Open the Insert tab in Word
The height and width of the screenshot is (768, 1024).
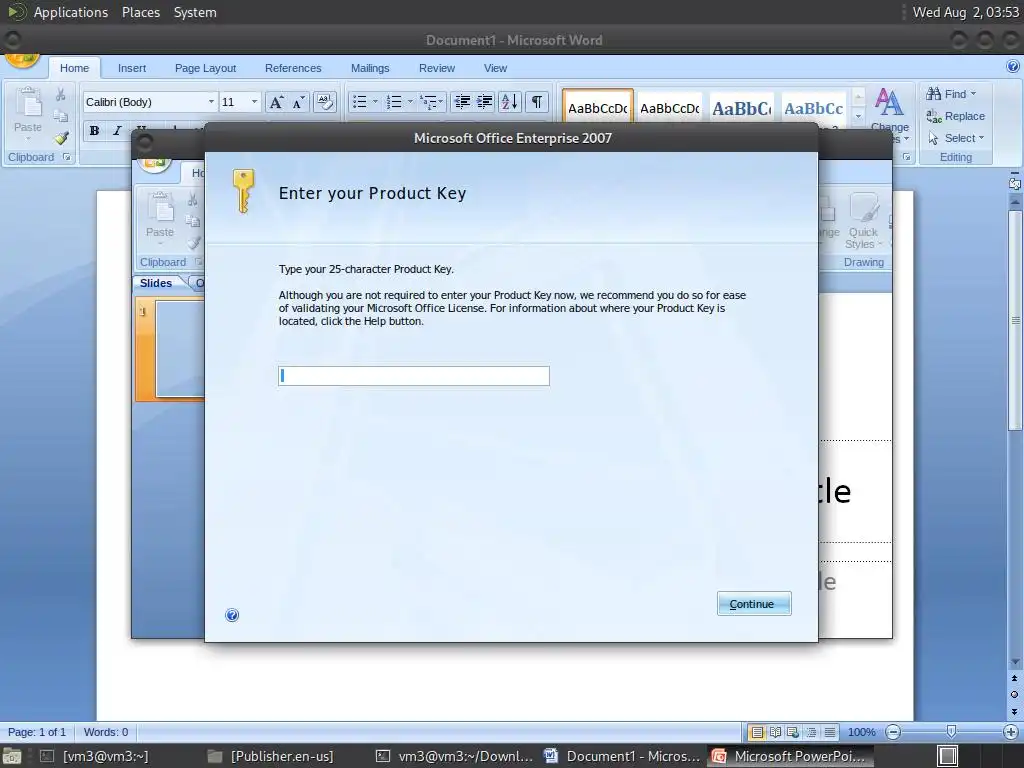132,68
